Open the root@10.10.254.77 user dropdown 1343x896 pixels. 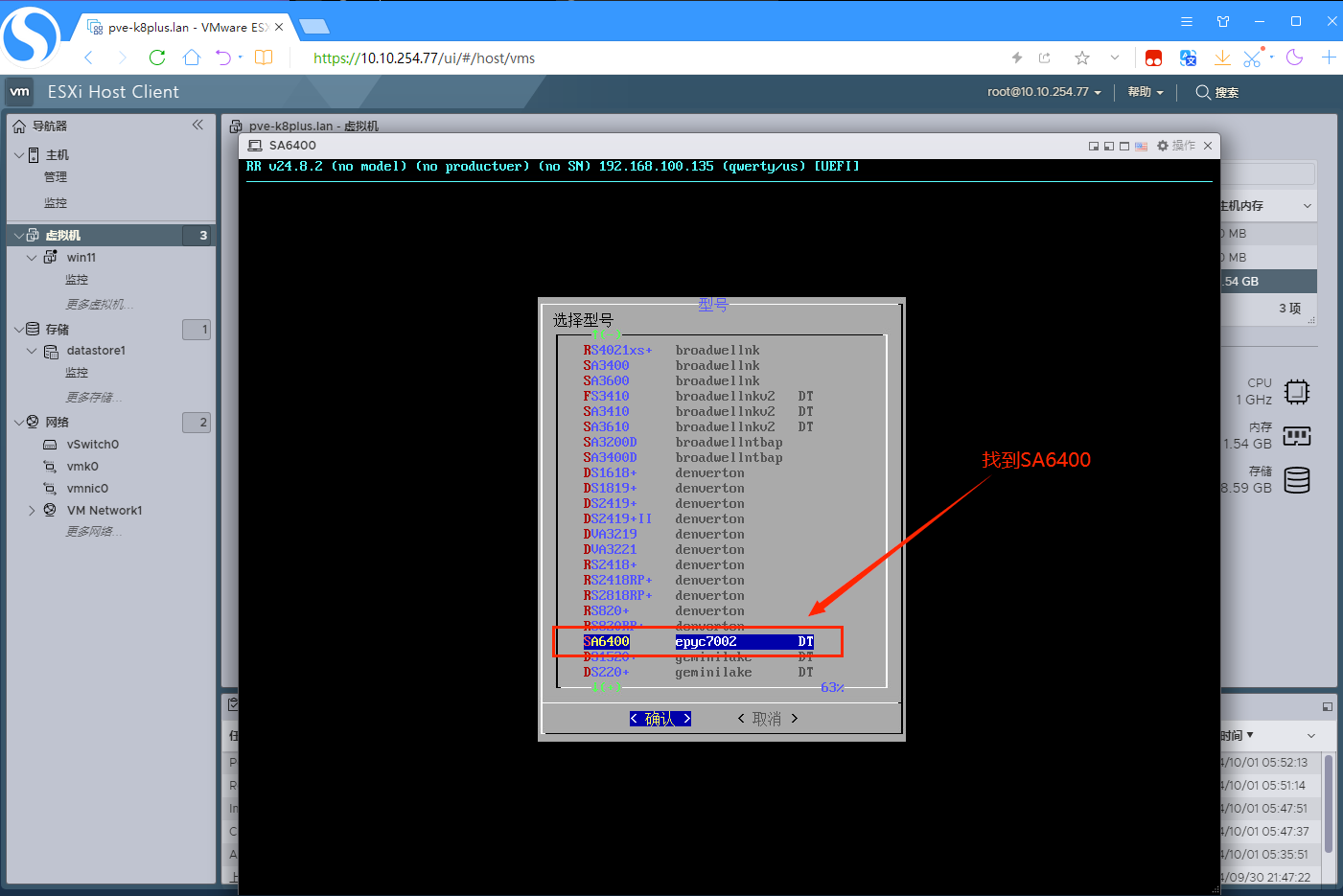(x=1044, y=92)
